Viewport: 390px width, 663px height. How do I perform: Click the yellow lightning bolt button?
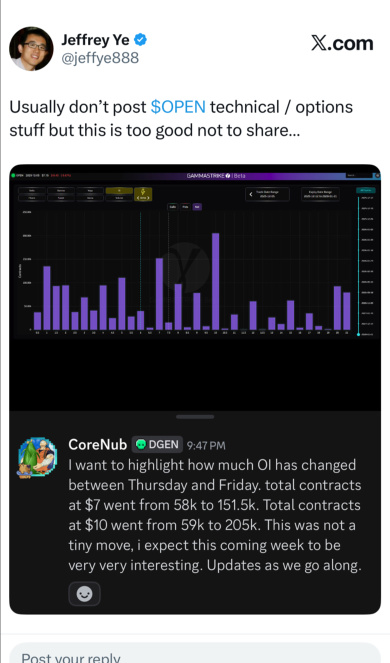click(143, 194)
